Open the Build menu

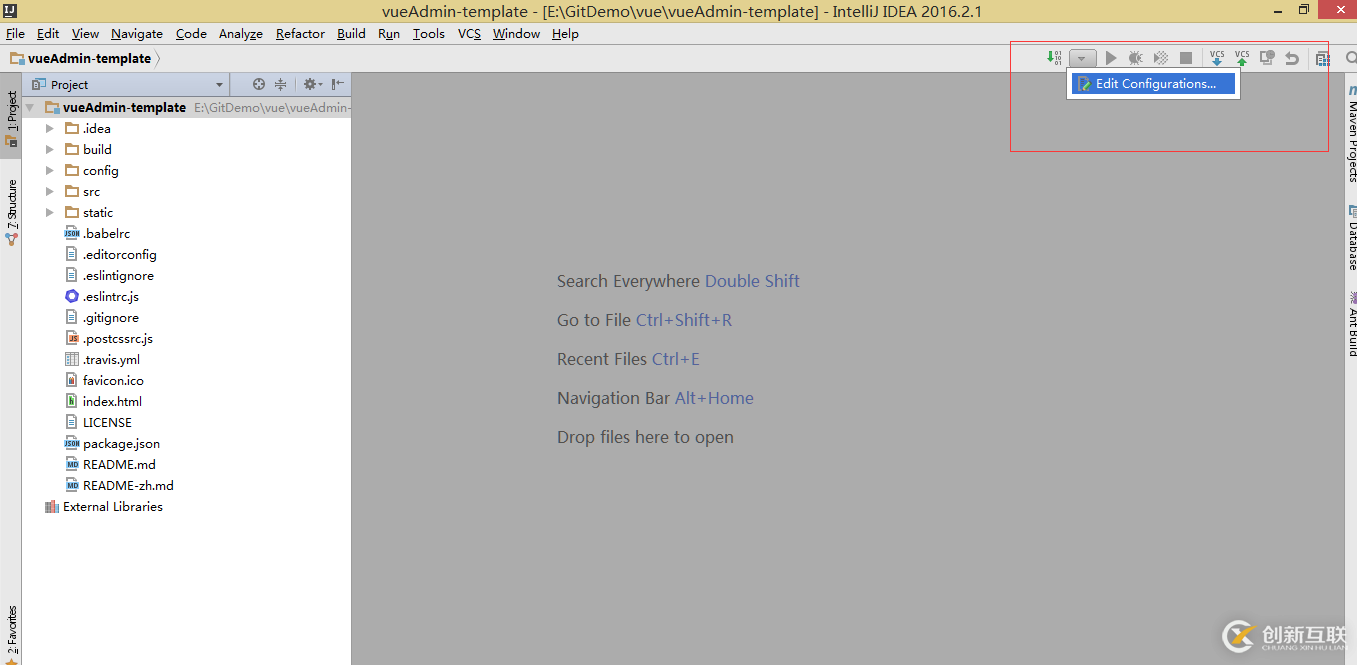[351, 33]
